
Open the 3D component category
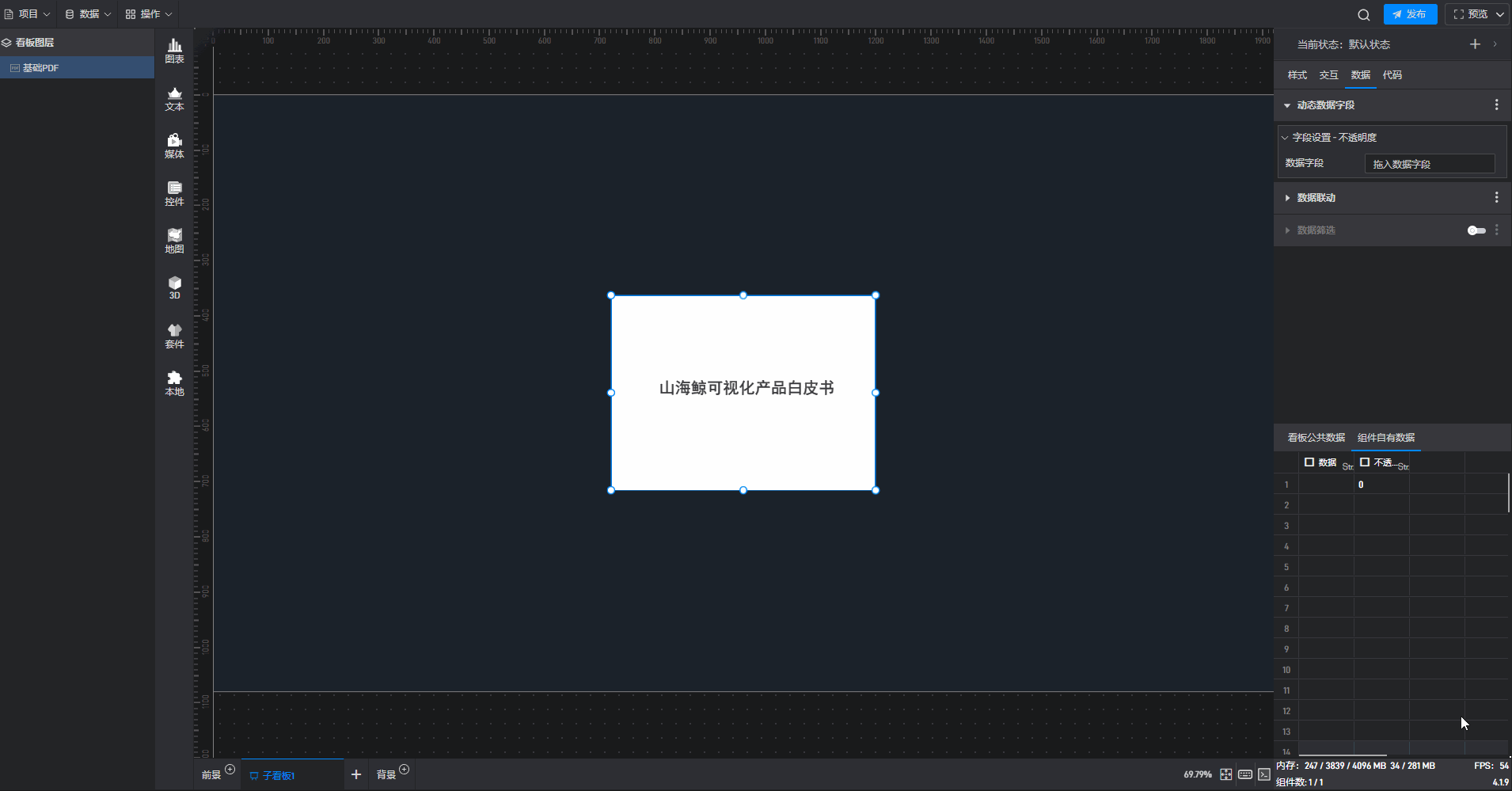coord(174,288)
